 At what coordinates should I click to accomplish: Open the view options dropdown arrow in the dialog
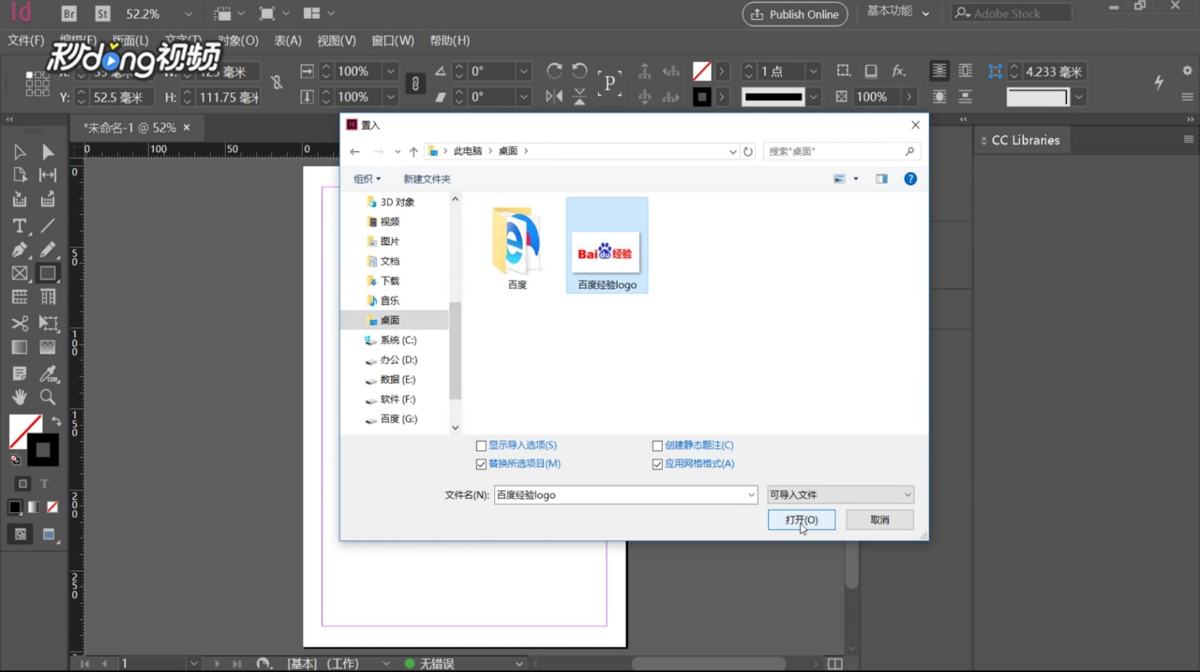pyautogui.click(x=856, y=179)
